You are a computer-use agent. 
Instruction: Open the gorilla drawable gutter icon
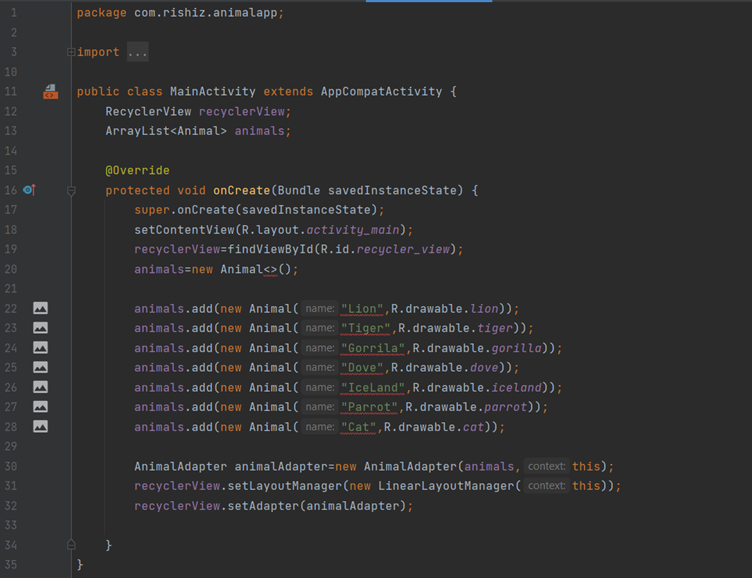[x=40, y=348]
